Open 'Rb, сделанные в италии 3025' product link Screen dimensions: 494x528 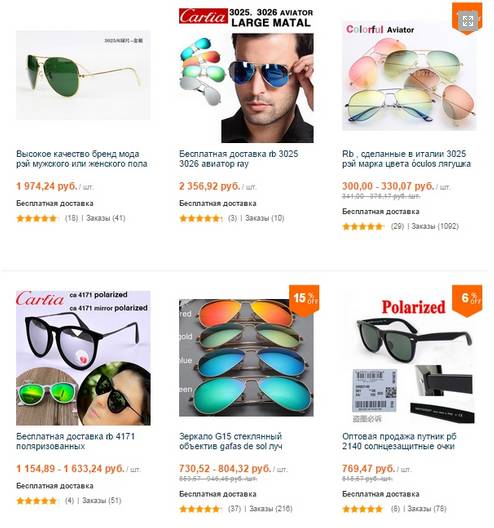tap(406, 159)
